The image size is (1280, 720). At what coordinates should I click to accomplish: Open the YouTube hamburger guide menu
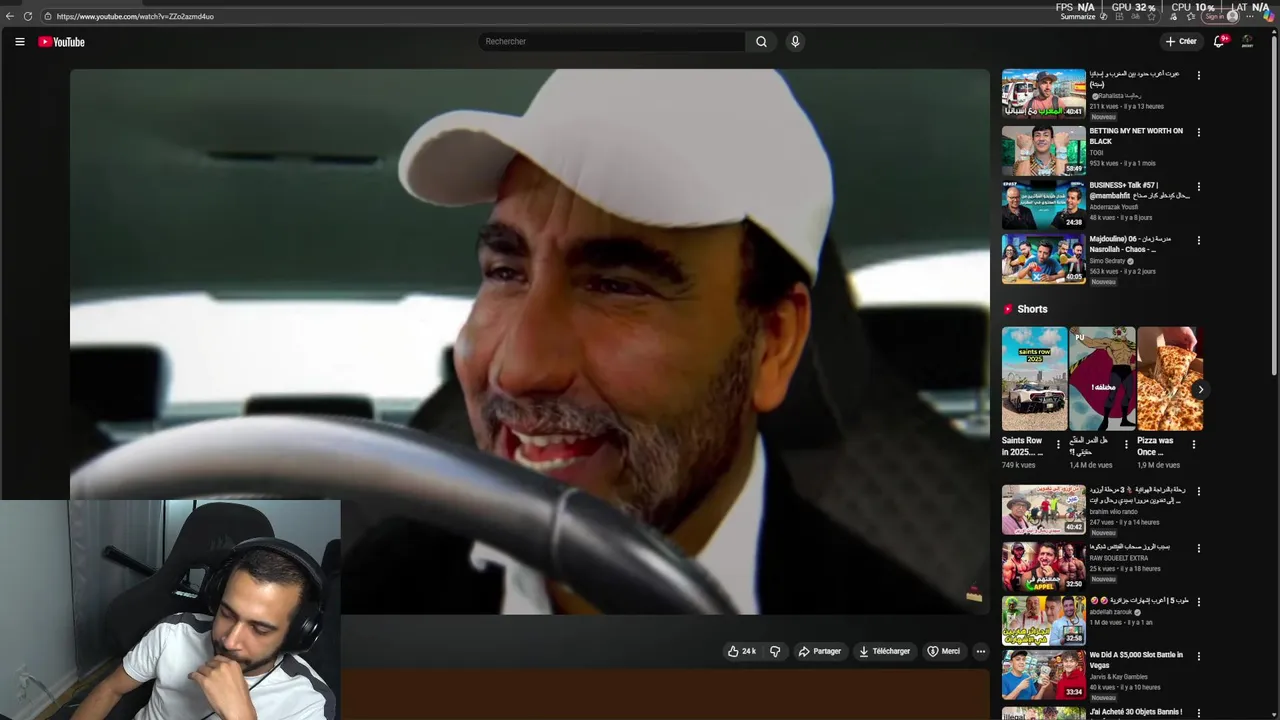[19, 42]
